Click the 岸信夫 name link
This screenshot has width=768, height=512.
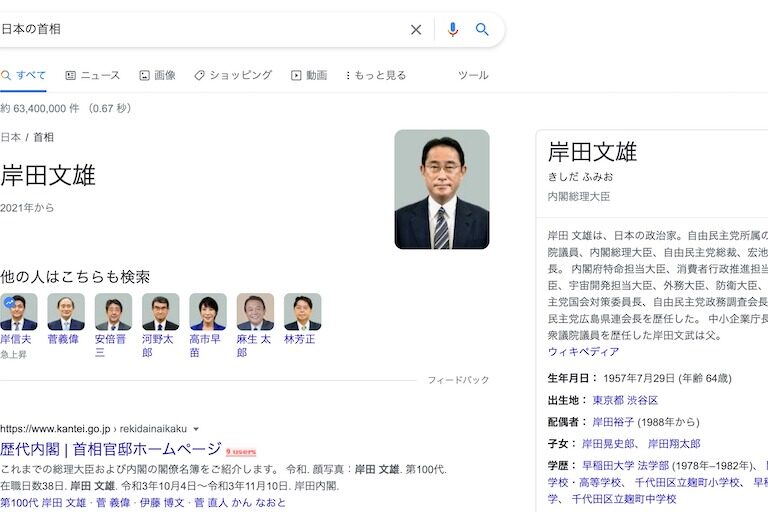click(16, 339)
